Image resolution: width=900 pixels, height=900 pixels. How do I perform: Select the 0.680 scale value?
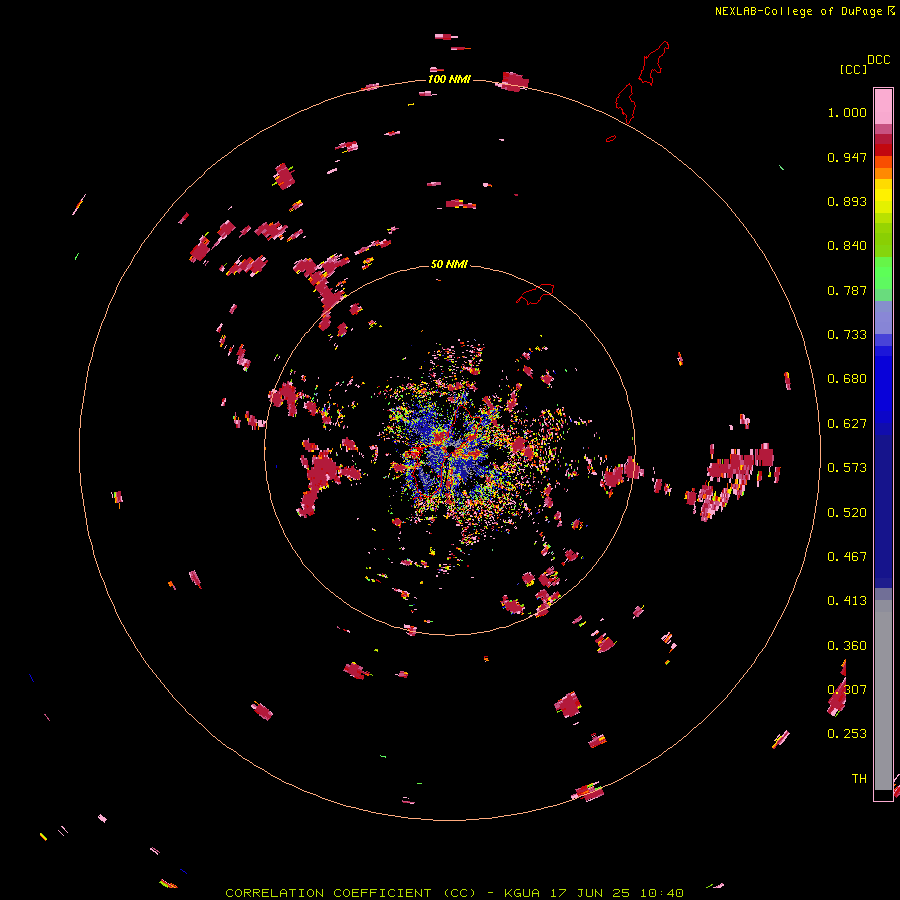click(x=847, y=379)
